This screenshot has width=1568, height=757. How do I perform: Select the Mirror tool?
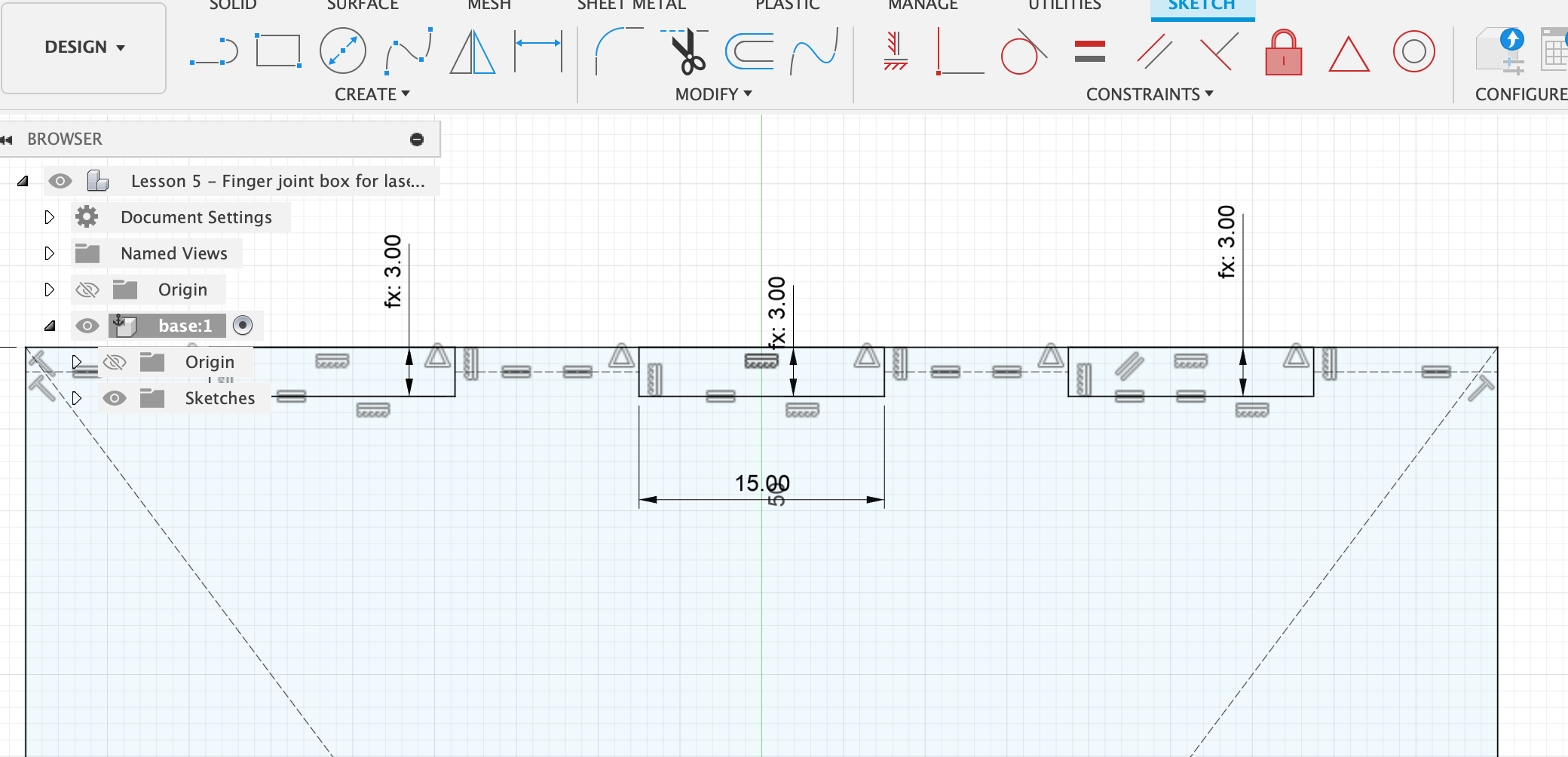[473, 52]
